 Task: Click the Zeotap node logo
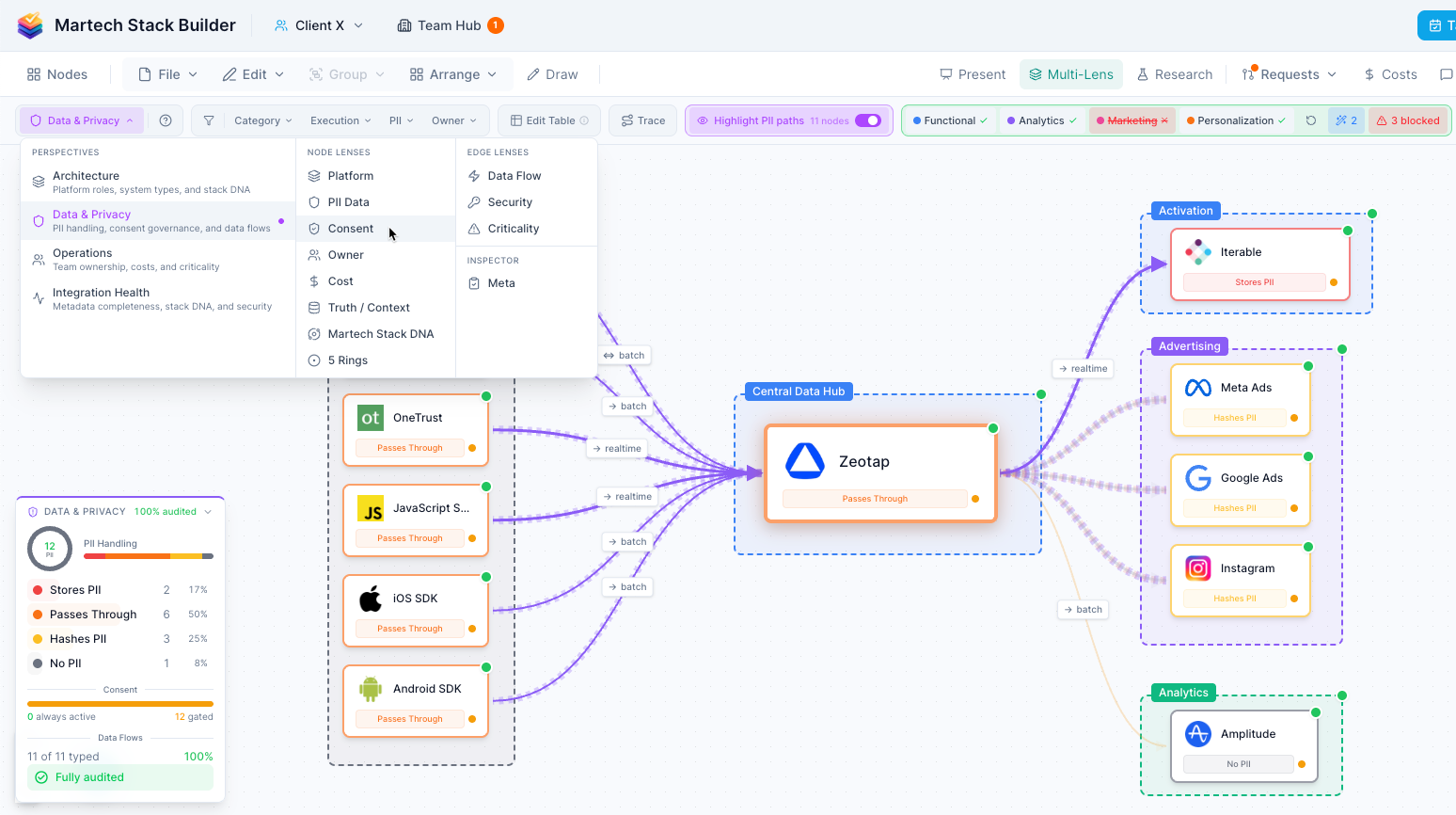tap(805, 461)
